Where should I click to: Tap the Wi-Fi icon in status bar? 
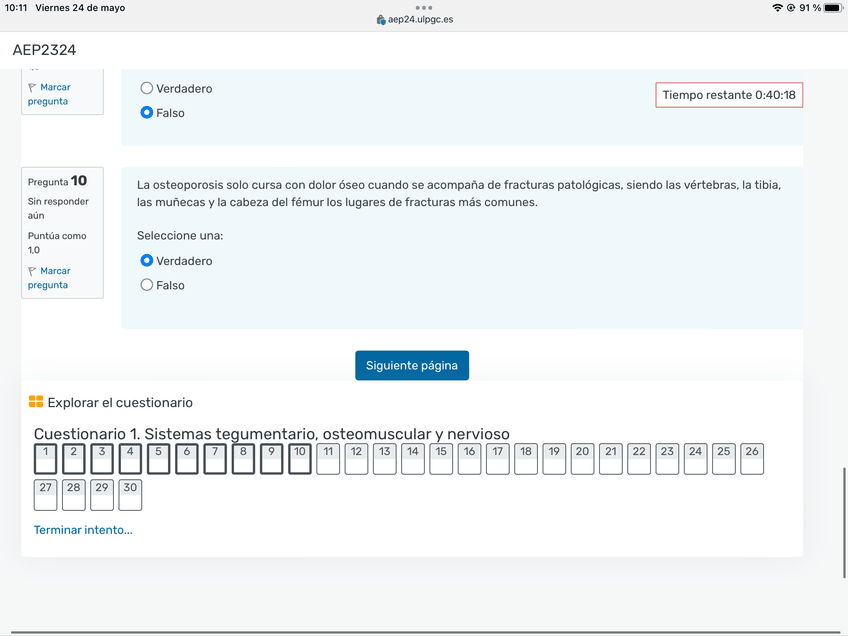(777, 8)
